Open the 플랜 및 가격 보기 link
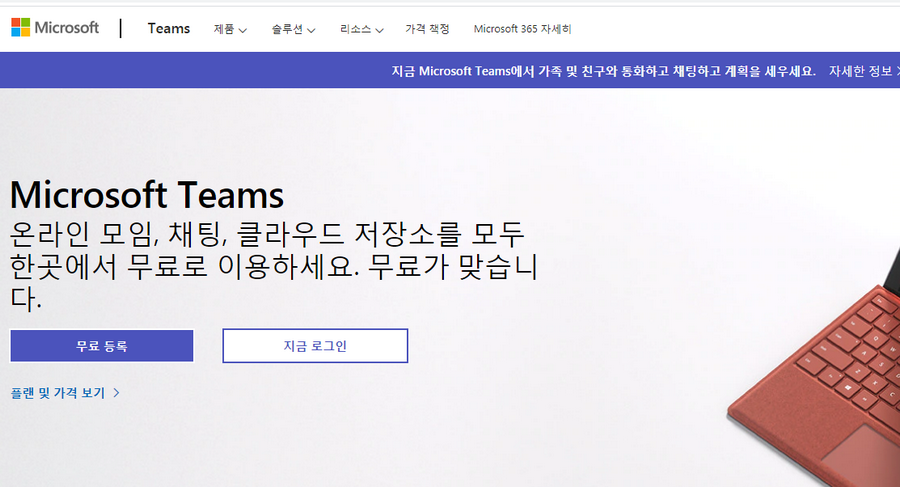The image size is (900, 487). pos(65,393)
